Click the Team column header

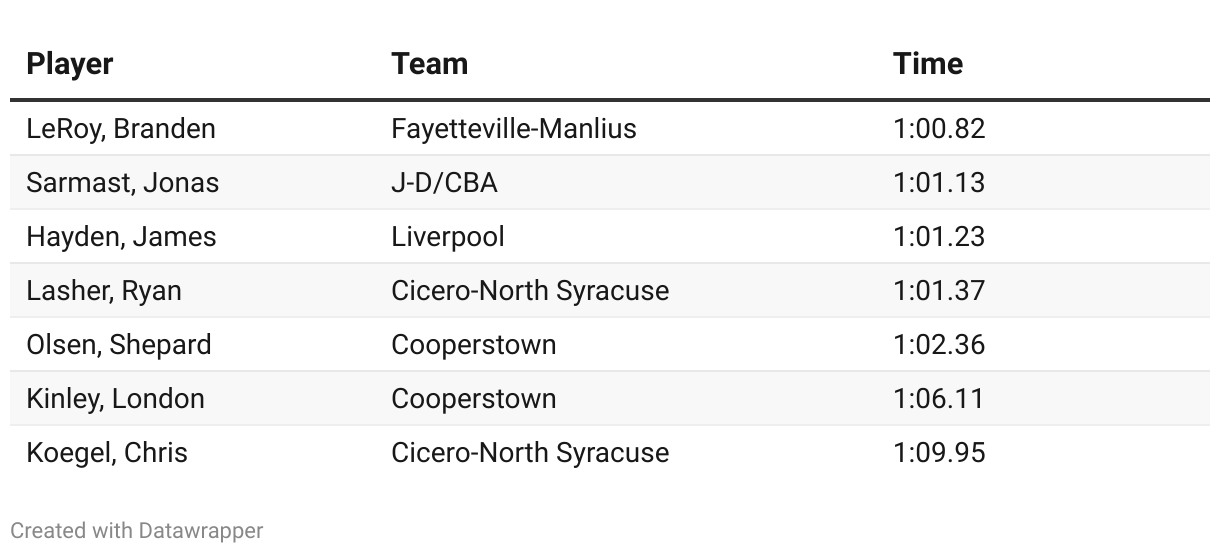tap(429, 64)
